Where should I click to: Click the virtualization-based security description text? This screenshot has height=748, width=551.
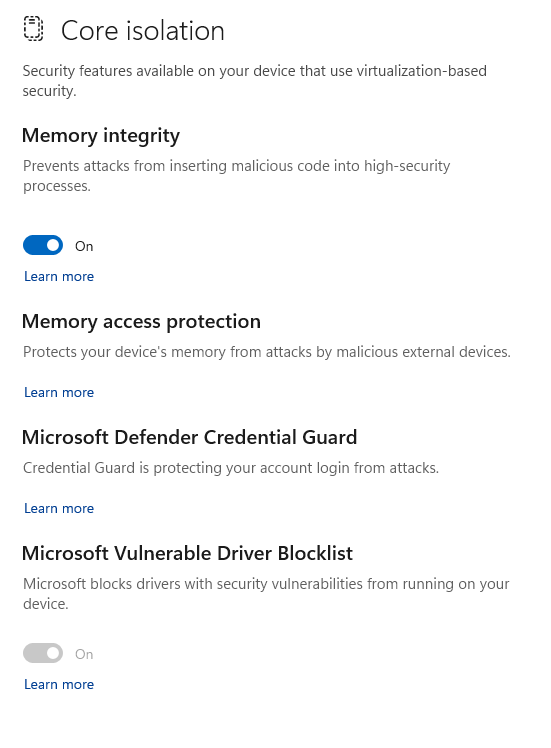click(255, 81)
